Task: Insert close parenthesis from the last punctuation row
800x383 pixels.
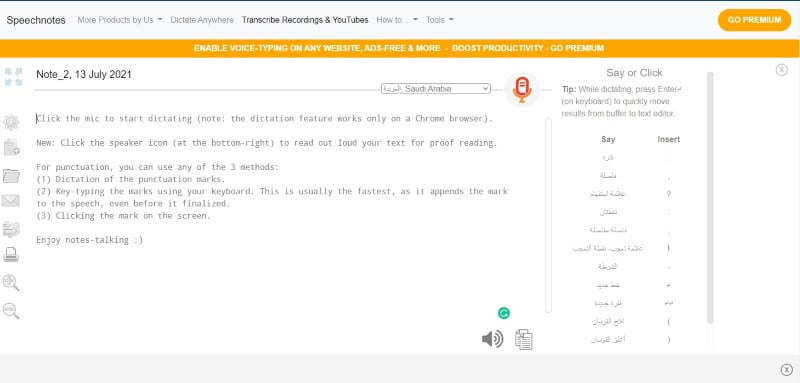Action: [x=669, y=340]
